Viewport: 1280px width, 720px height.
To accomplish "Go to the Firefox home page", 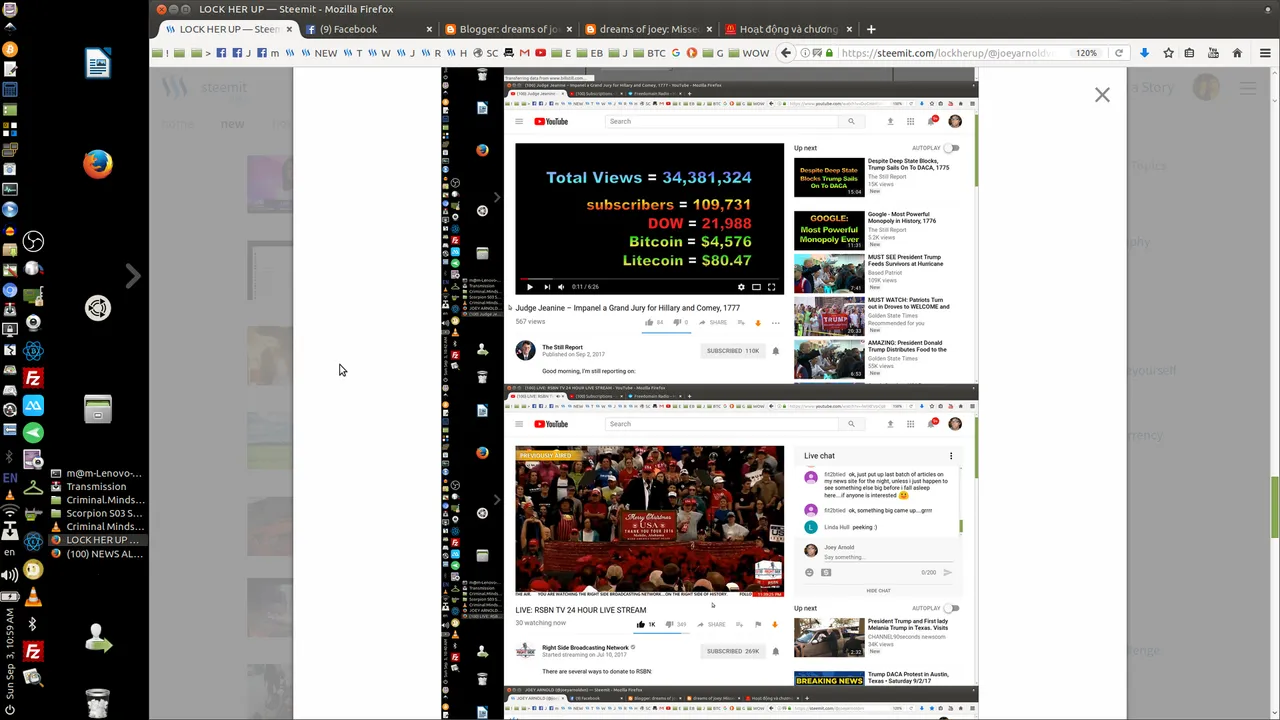I will tap(1237, 53).
